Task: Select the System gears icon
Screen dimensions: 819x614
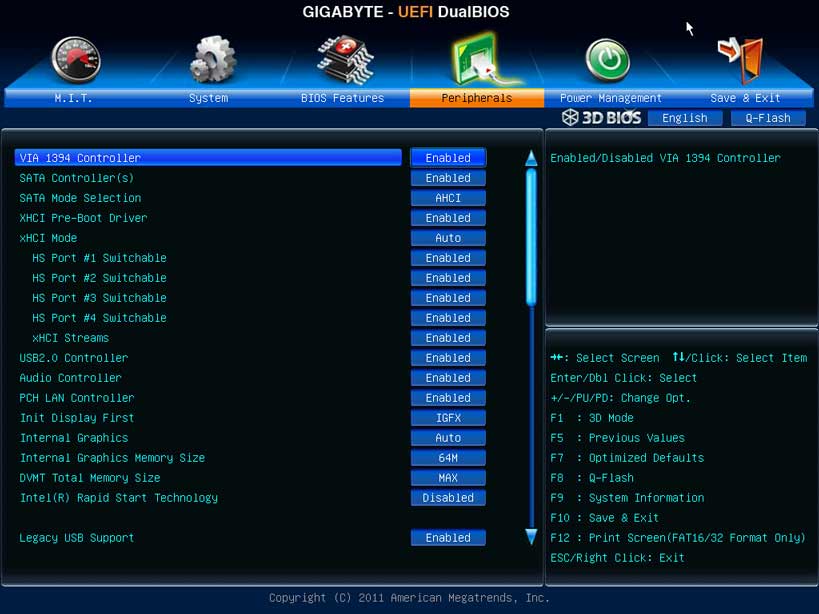Action: pyautogui.click(x=213, y=59)
